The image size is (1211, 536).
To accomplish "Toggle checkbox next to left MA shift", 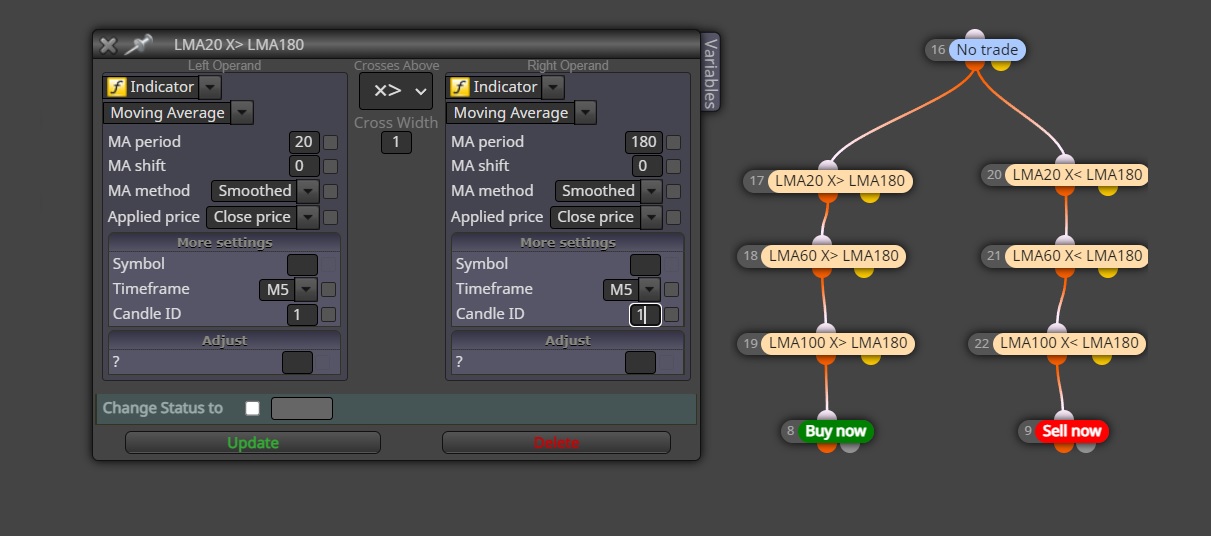I will pos(330,166).
